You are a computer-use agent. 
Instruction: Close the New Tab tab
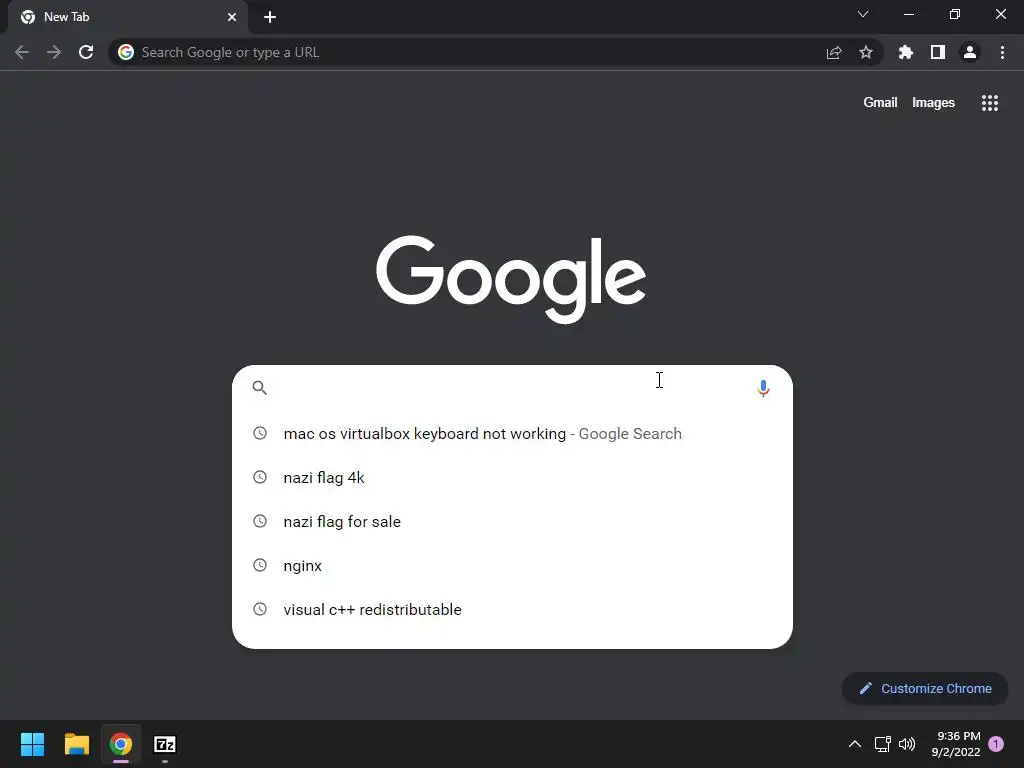pyautogui.click(x=232, y=17)
